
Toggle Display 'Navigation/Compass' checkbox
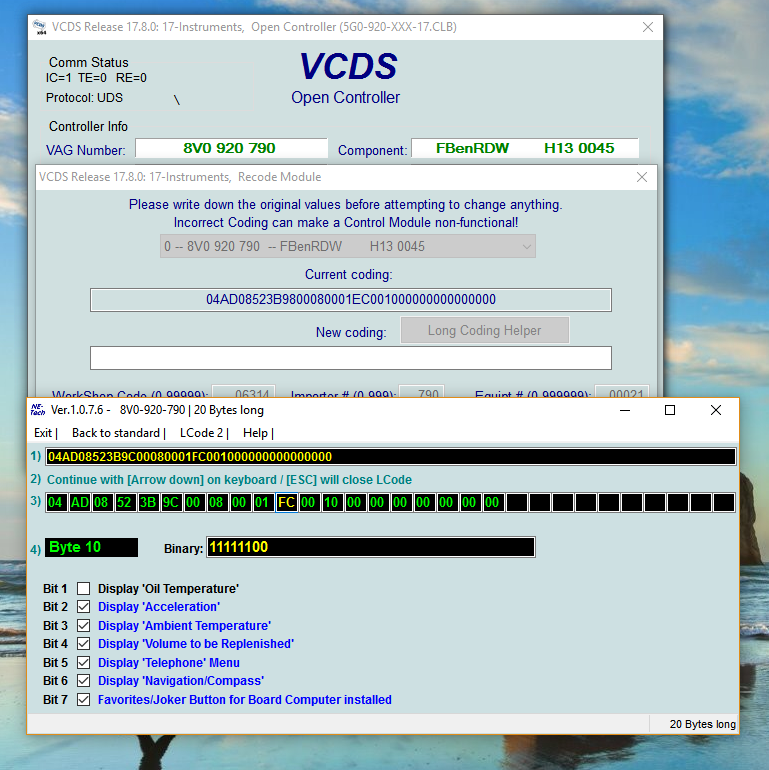click(x=84, y=681)
